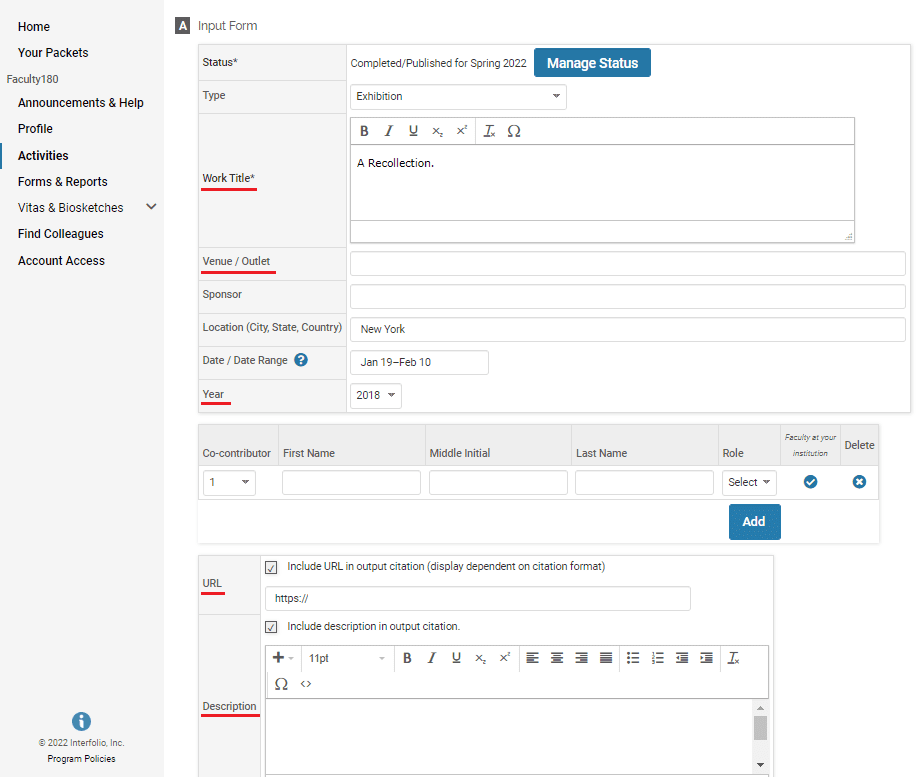
Task: Click the Description text area
Action: click(509, 736)
